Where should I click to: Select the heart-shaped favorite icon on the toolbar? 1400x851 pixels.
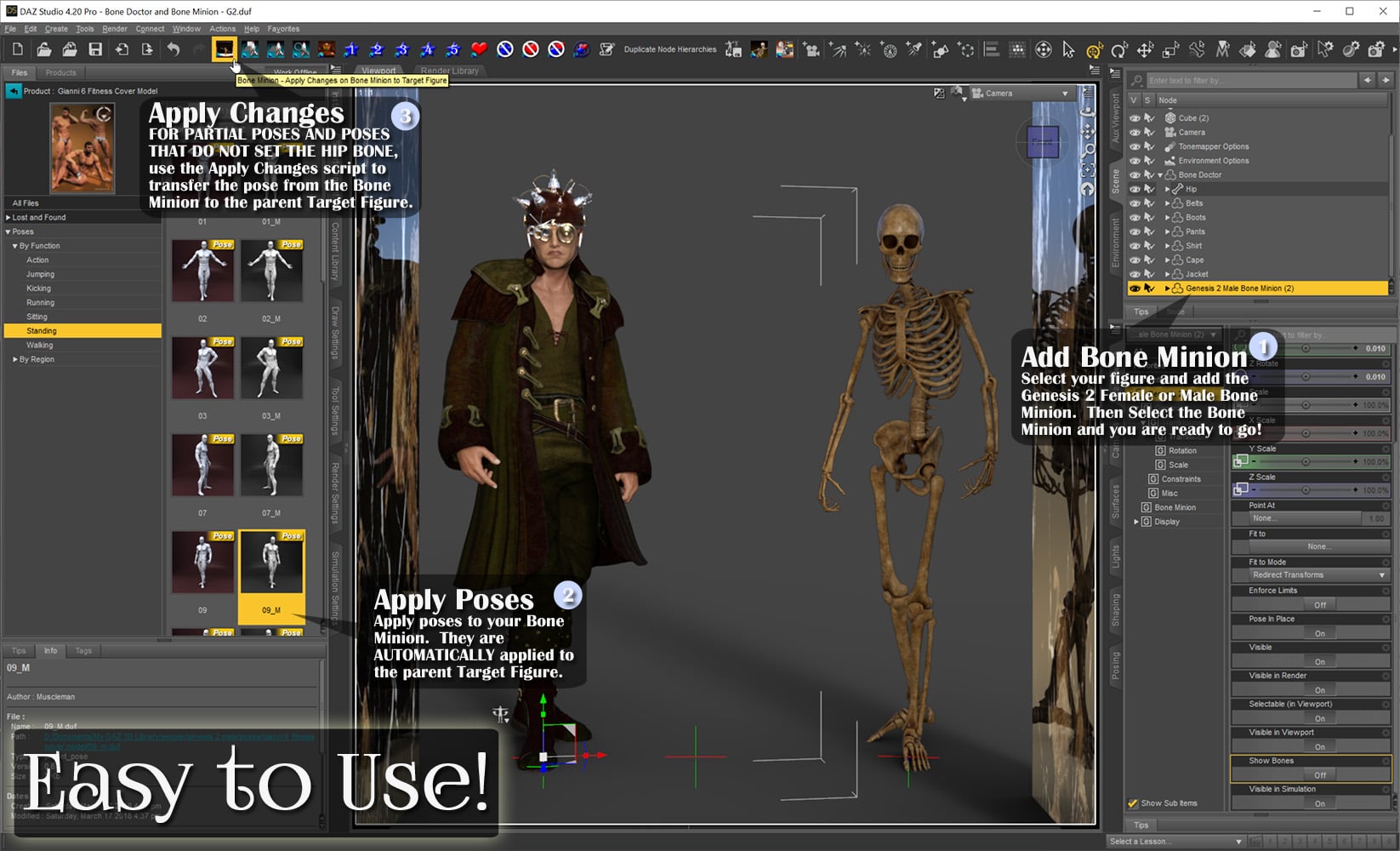[x=479, y=49]
